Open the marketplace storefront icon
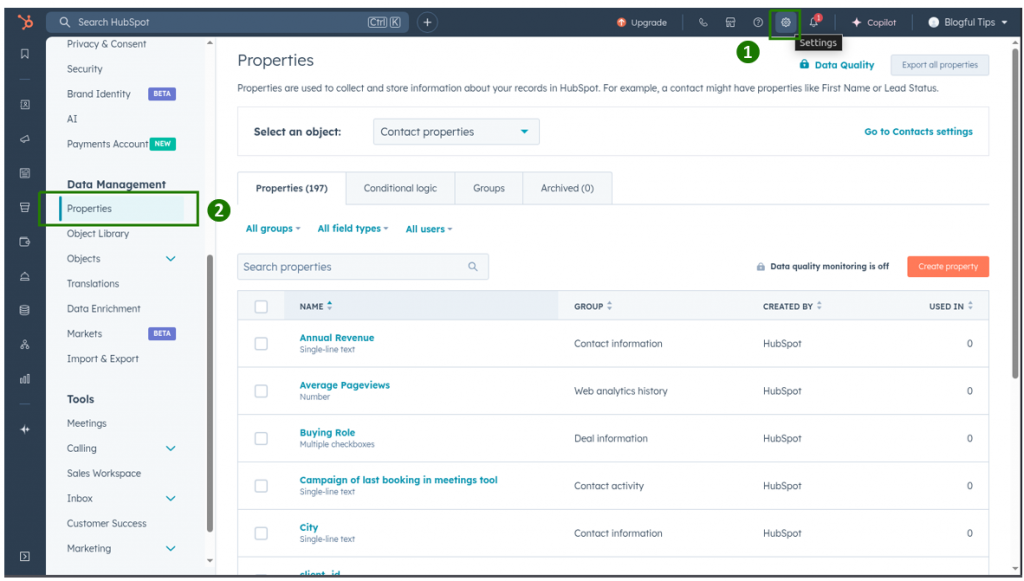 [x=730, y=22]
